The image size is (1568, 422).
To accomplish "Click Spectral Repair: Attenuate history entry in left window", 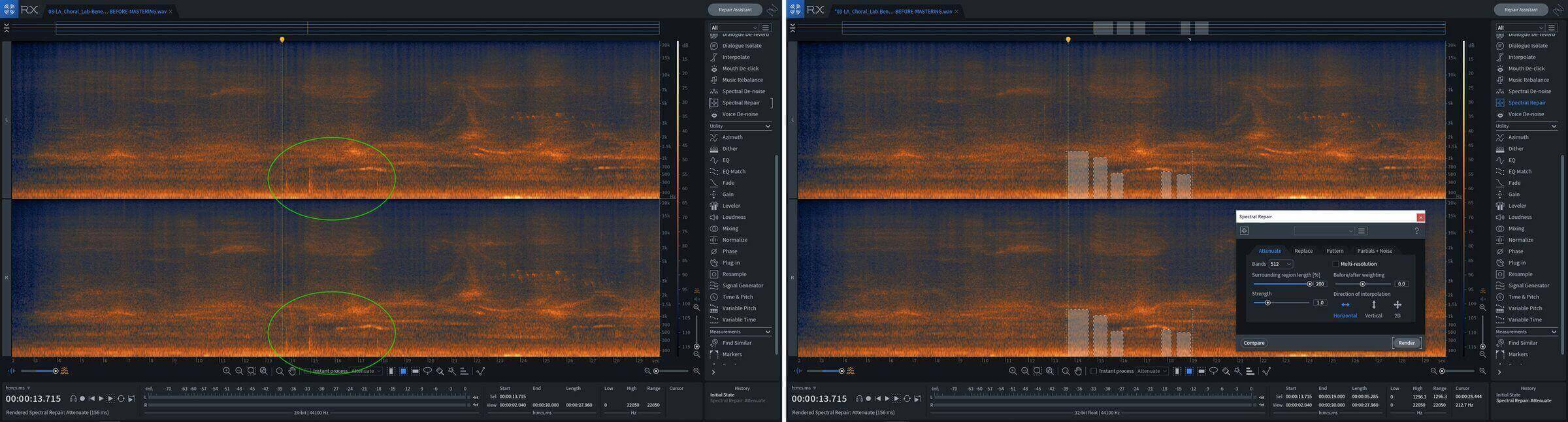I will 738,400.
